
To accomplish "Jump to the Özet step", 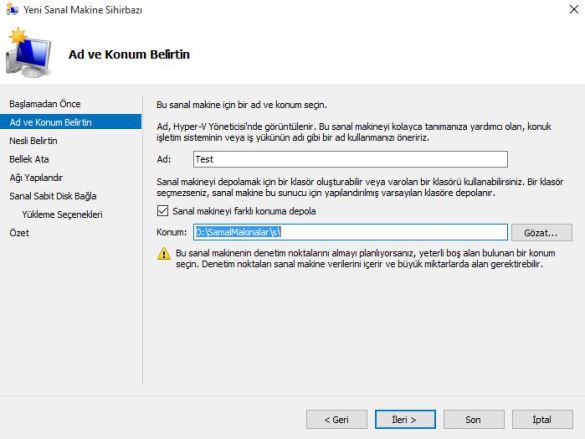I will (x=19, y=233).
